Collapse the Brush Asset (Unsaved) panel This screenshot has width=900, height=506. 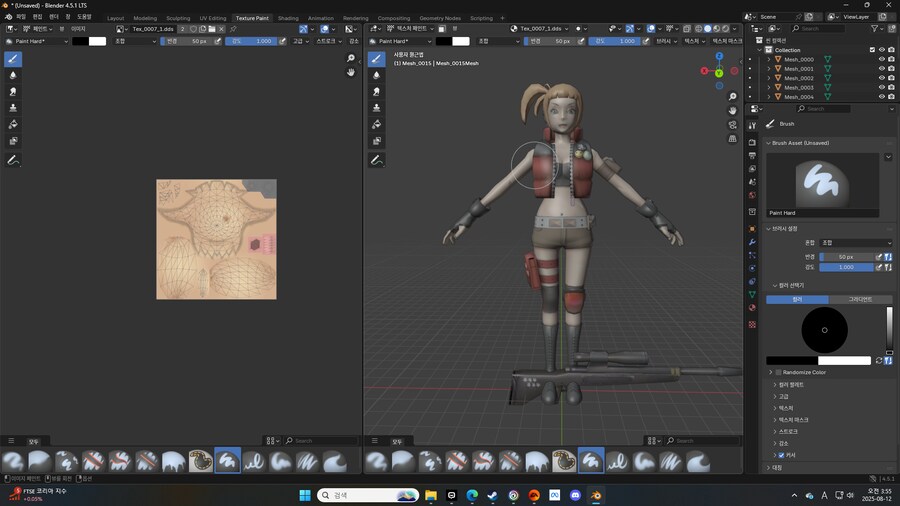(x=769, y=143)
